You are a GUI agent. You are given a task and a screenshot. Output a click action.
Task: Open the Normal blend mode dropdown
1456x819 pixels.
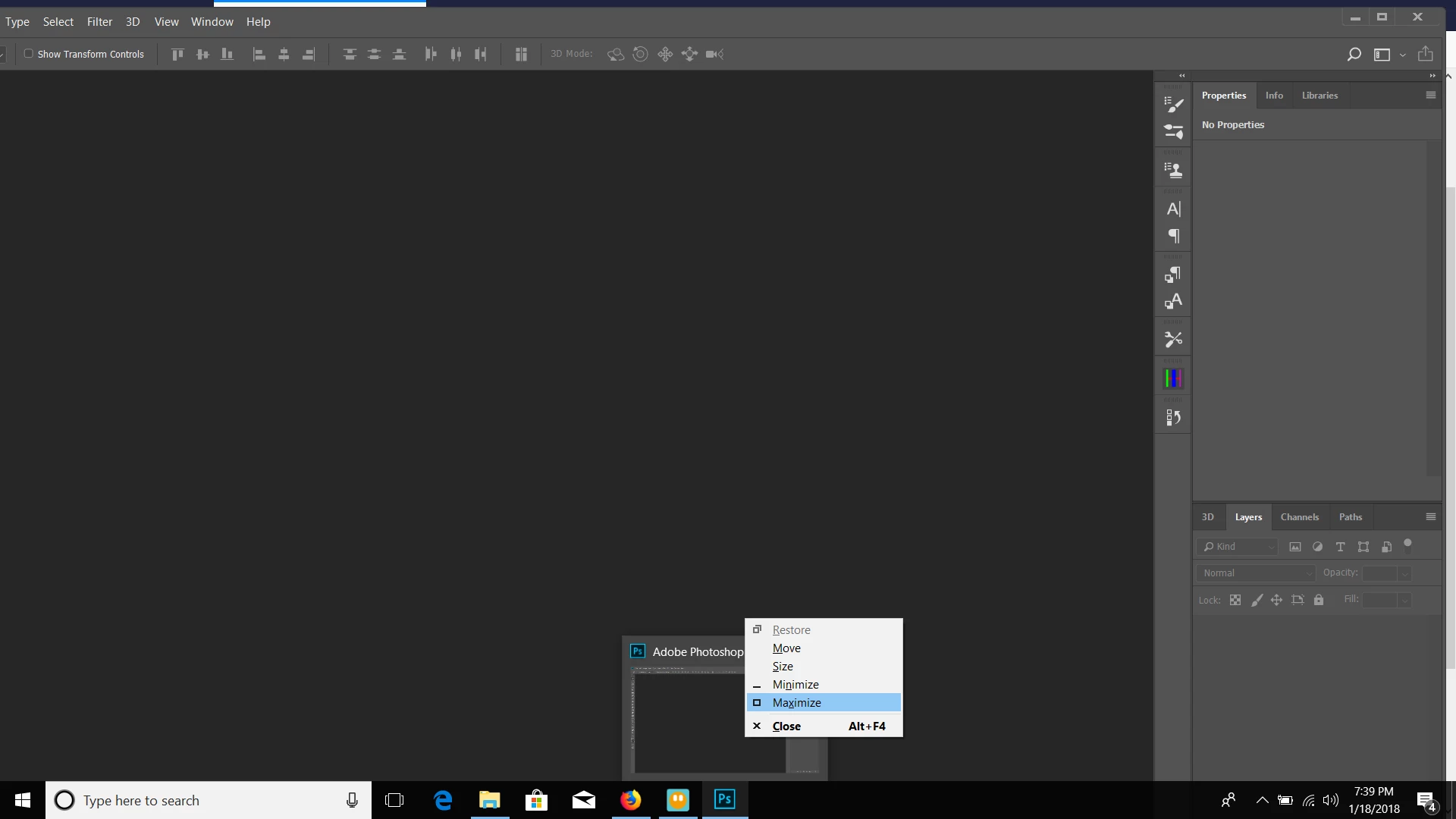[x=1256, y=573]
